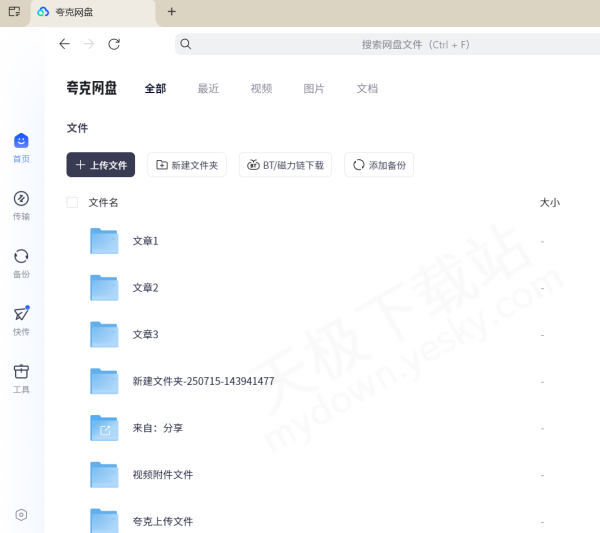Click the 上传文件 upload button
Viewport: 600px width, 533px height.
tap(101, 165)
